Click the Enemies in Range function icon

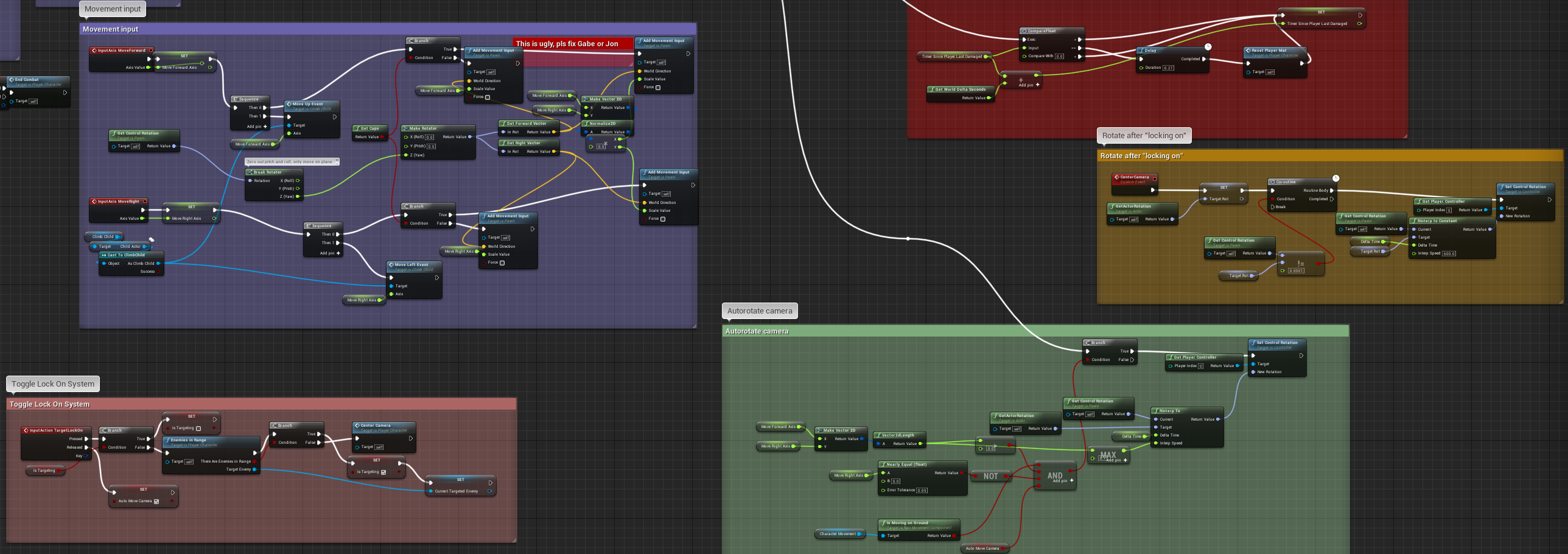(x=167, y=440)
